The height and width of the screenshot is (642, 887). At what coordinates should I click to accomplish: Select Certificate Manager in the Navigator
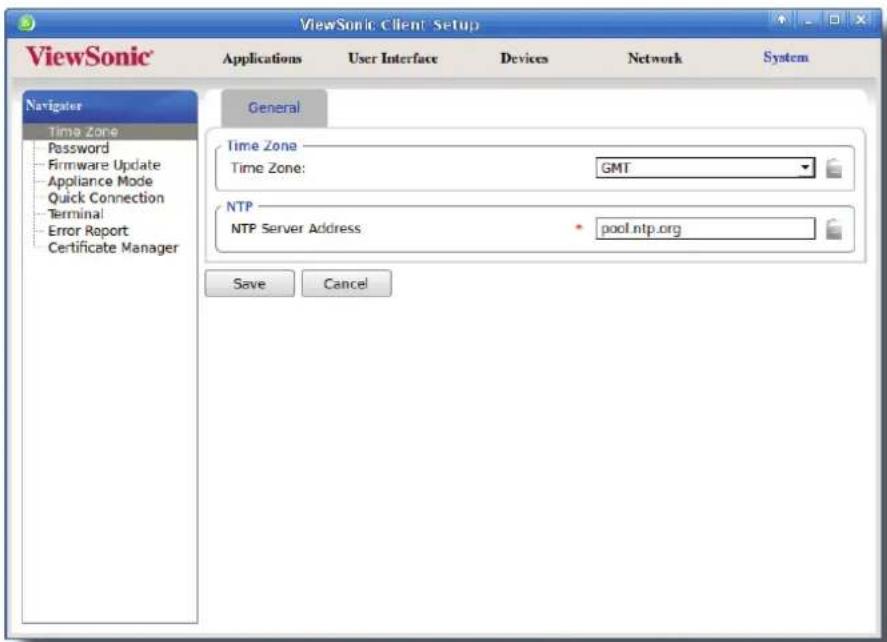pyautogui.click(x=113, y=248)
